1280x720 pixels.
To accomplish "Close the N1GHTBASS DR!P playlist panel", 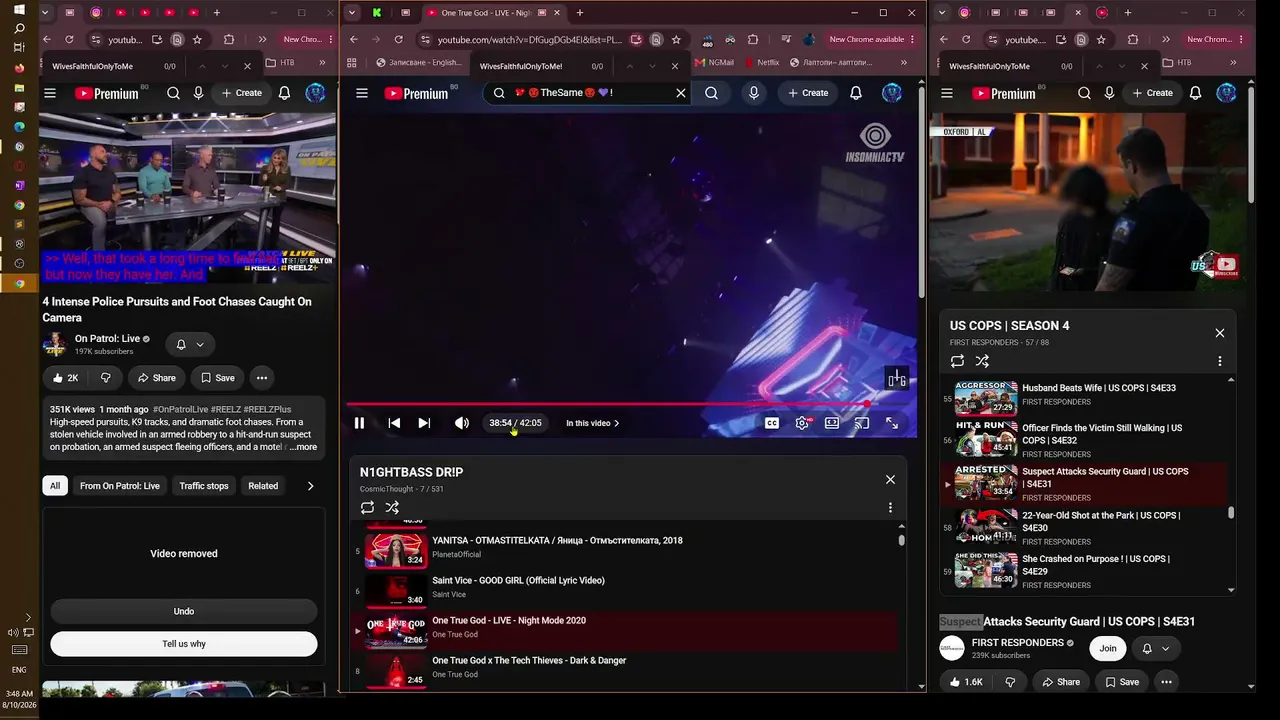I will tap(890, 480).
